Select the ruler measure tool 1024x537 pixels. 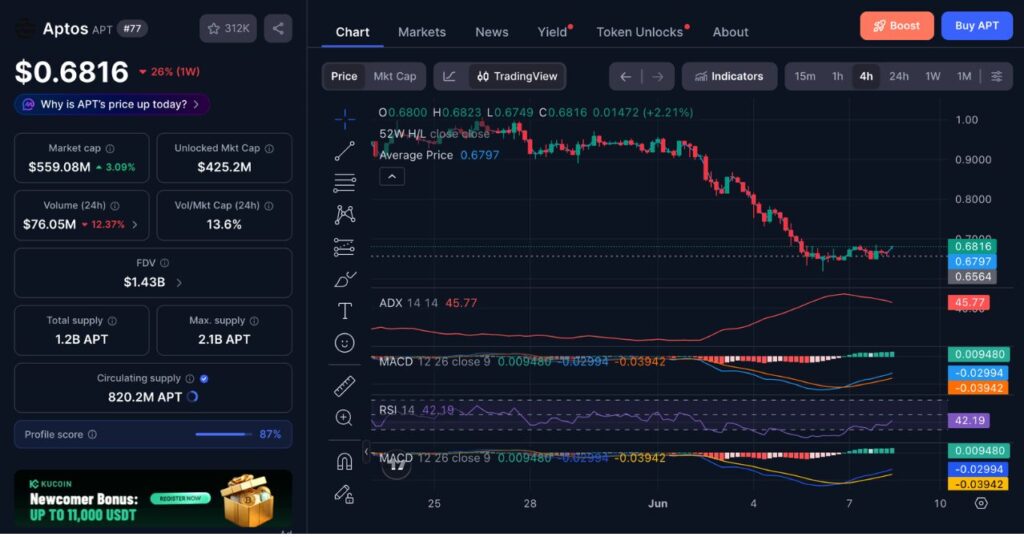(345, 386)
